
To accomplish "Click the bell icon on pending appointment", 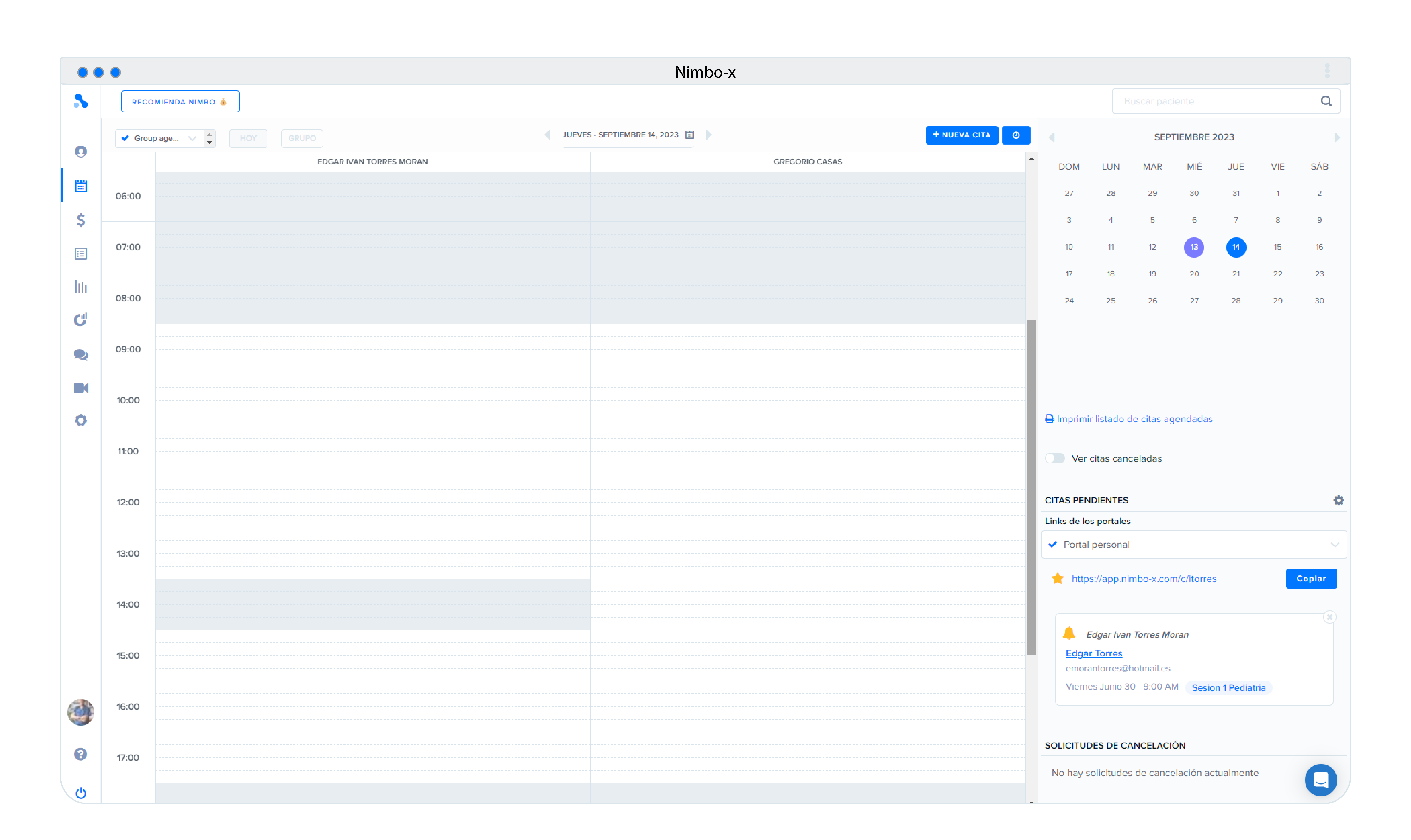I will (1069, 634).
